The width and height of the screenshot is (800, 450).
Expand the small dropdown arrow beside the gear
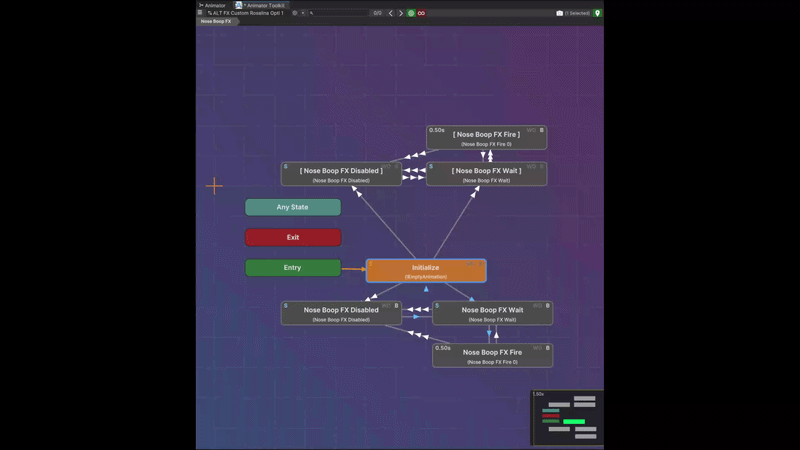pos(303,13)
